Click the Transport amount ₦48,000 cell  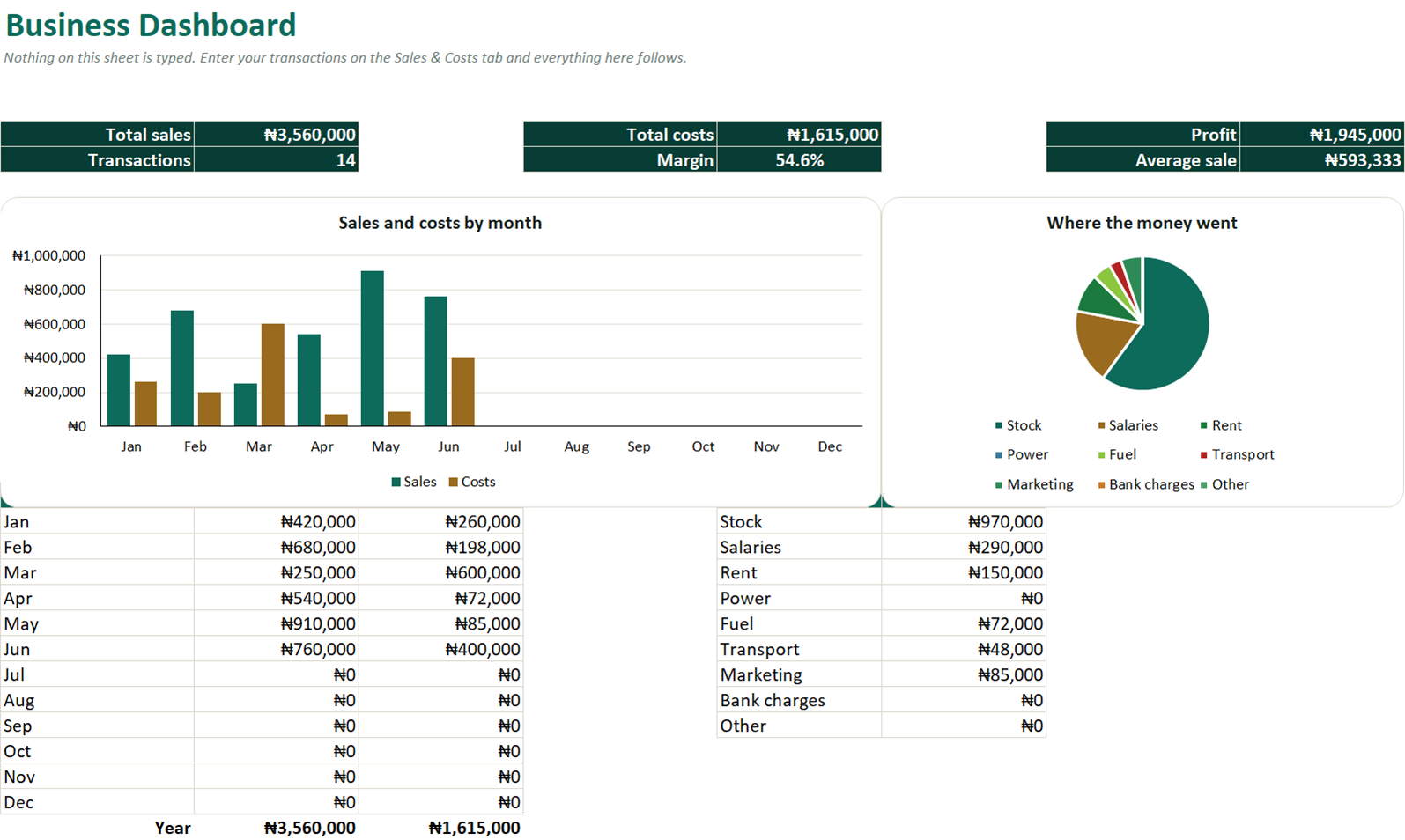pyautogui.click(x=963, y=649)
